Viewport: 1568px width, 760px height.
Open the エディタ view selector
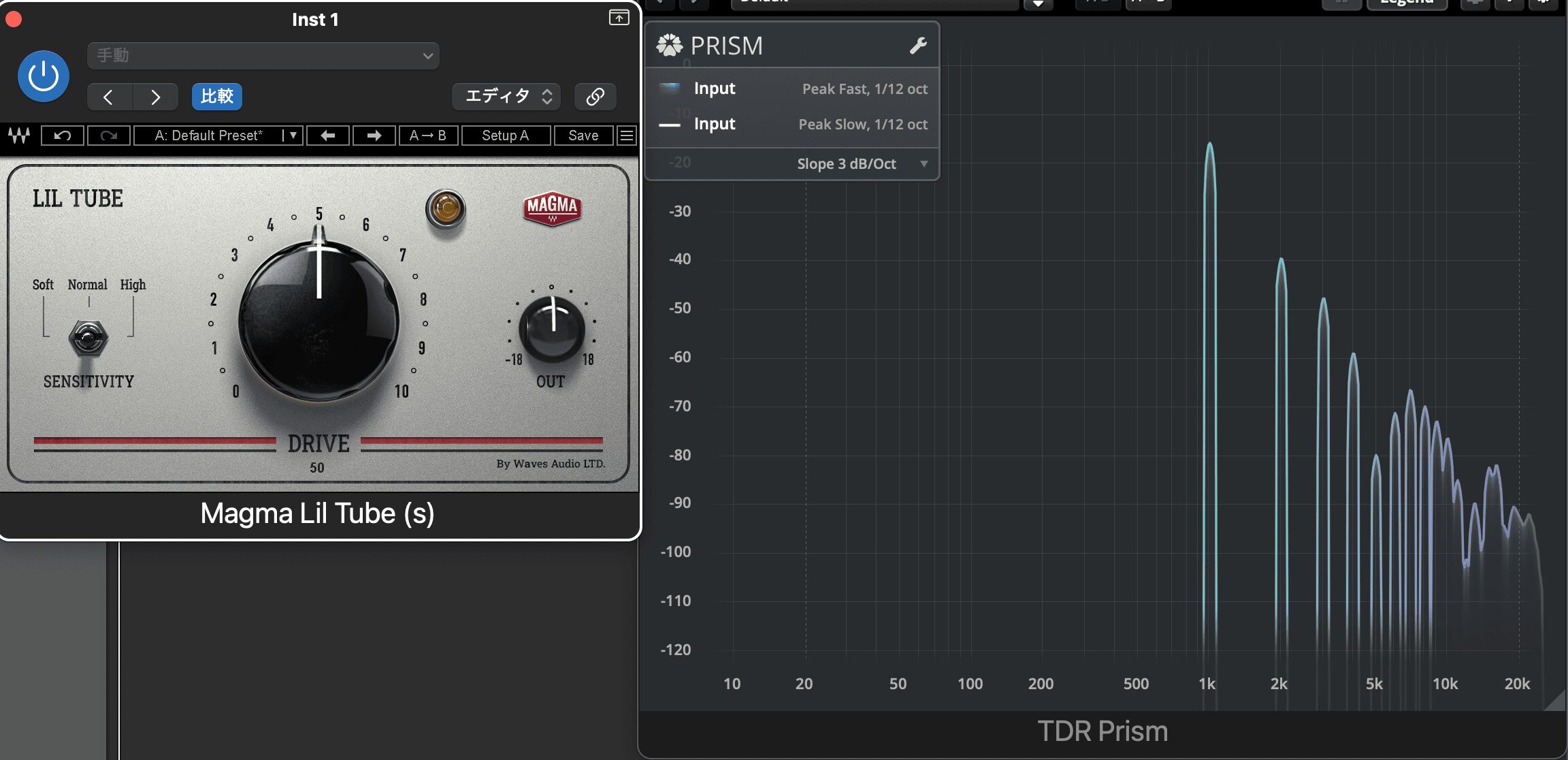tap(507, 97)
